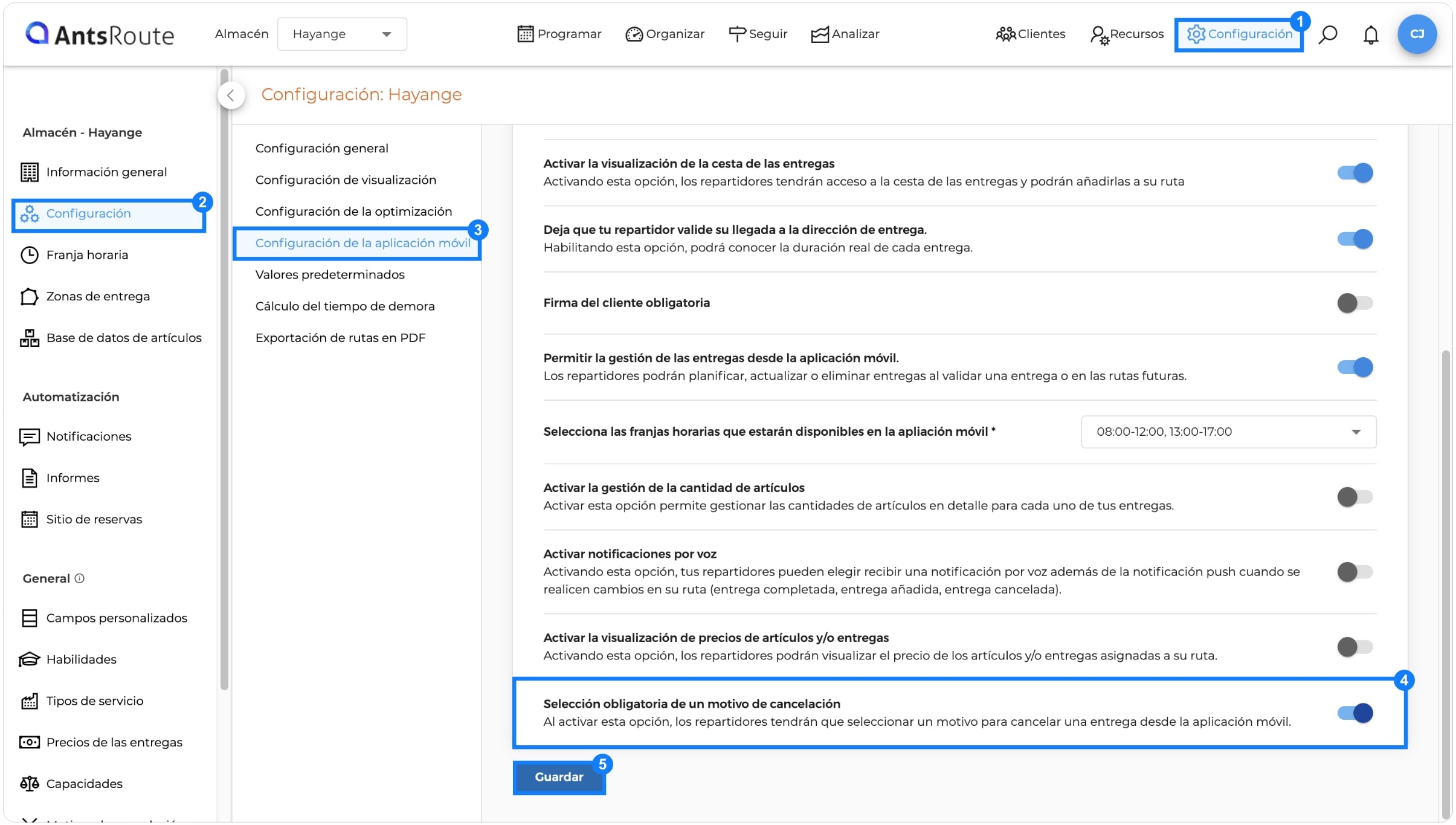1456x825 pixels.
Task: Select Configuración in the left sidebar
Action: [x=109, y=214]
